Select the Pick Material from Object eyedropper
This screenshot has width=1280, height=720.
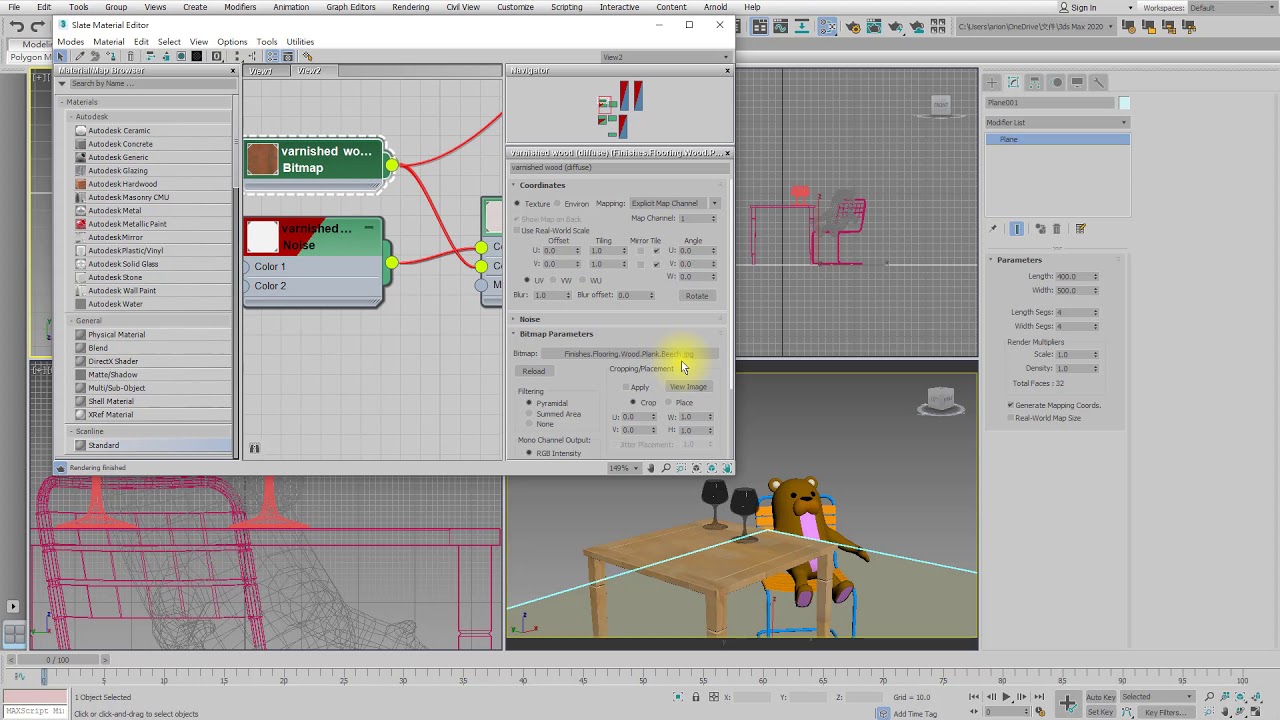click(x=79, y=56)
